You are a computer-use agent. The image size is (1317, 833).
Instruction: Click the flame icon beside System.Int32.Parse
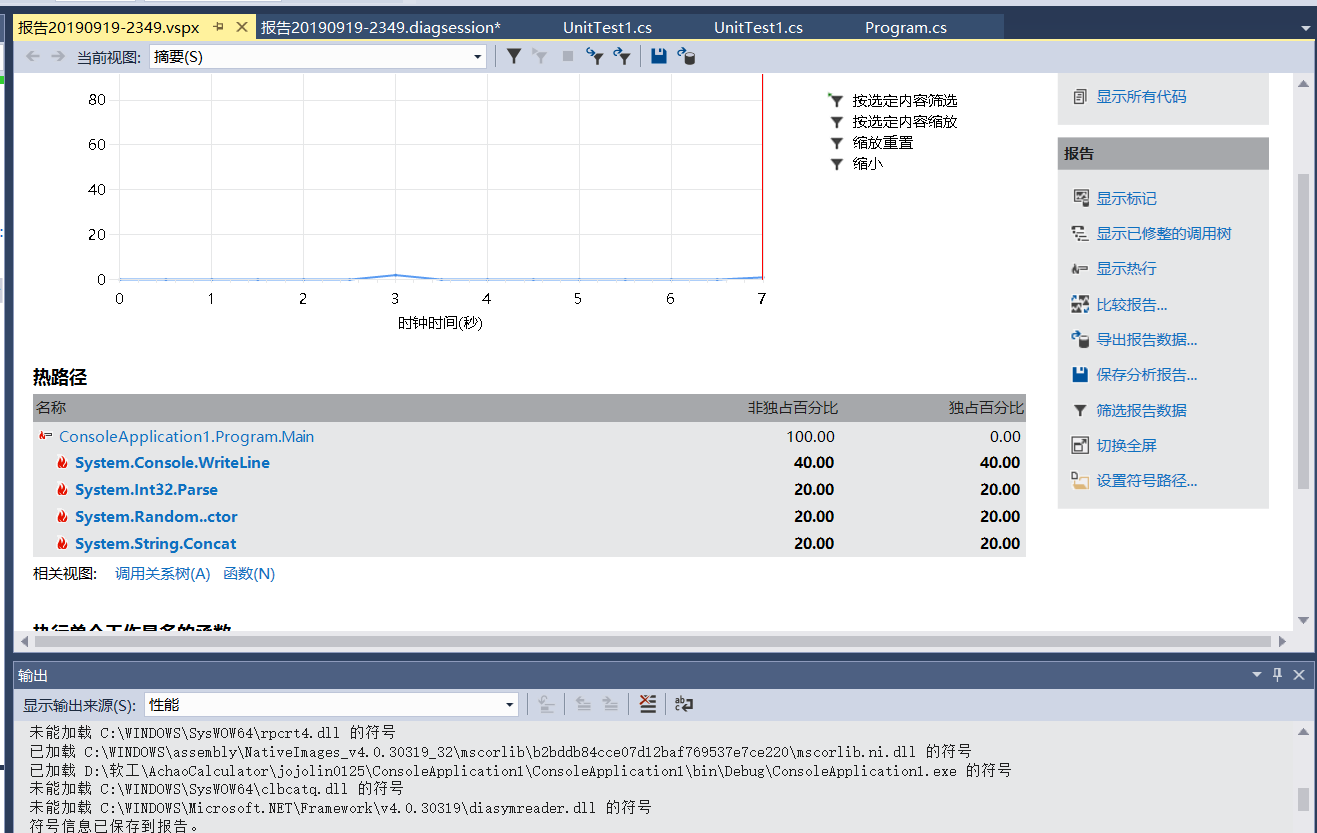click(62, 490)
